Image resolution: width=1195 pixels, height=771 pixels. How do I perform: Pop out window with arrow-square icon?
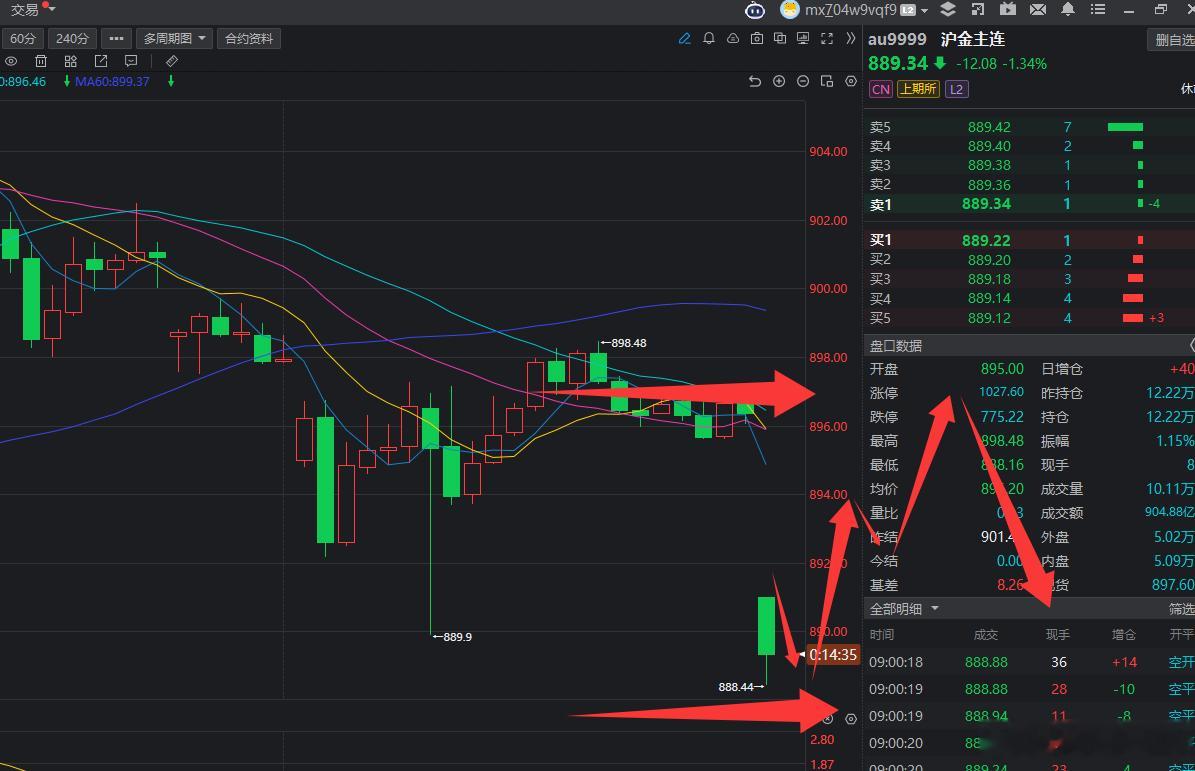pos(978,9)
